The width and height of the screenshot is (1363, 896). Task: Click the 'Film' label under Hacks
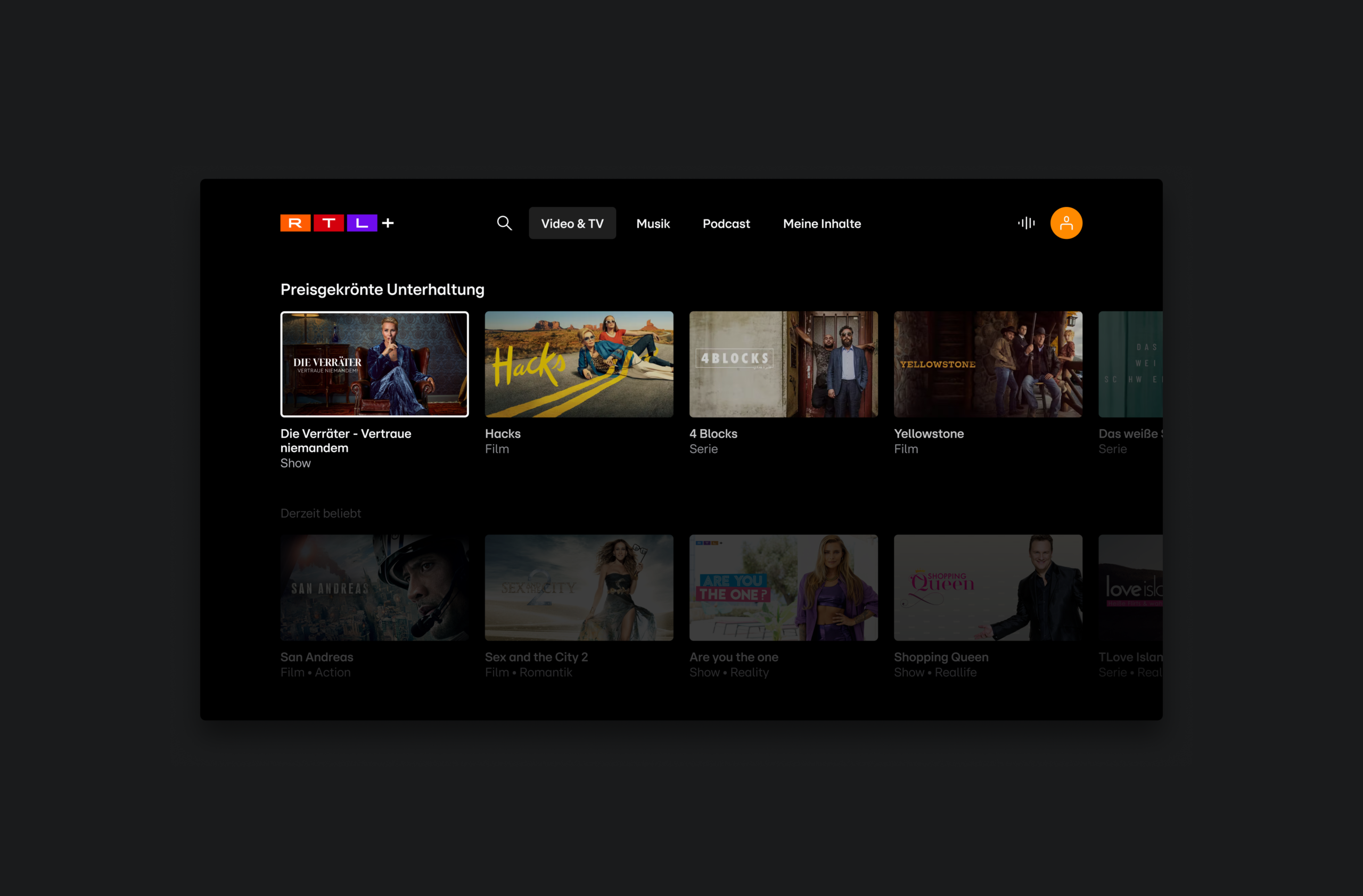(x=497, y=449)
